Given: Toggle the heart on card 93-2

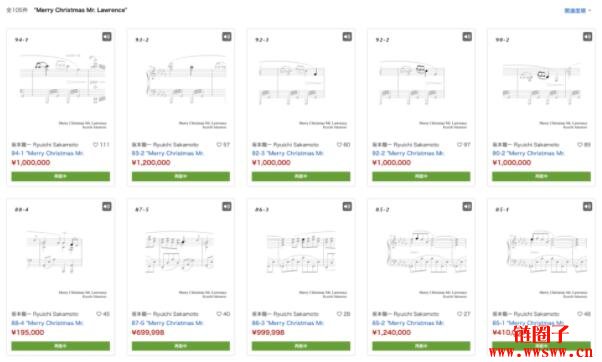Looking at the screenshot, I should 219,145.
